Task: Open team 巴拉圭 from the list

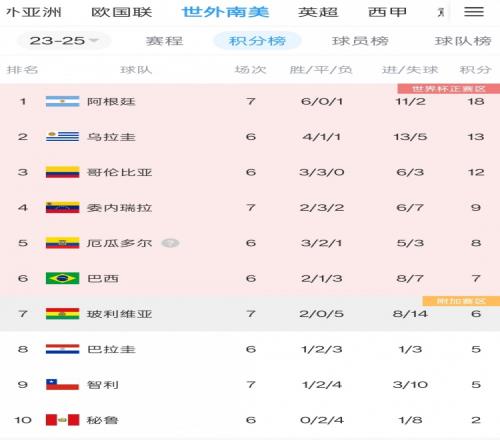Action: tap(111, 349)
